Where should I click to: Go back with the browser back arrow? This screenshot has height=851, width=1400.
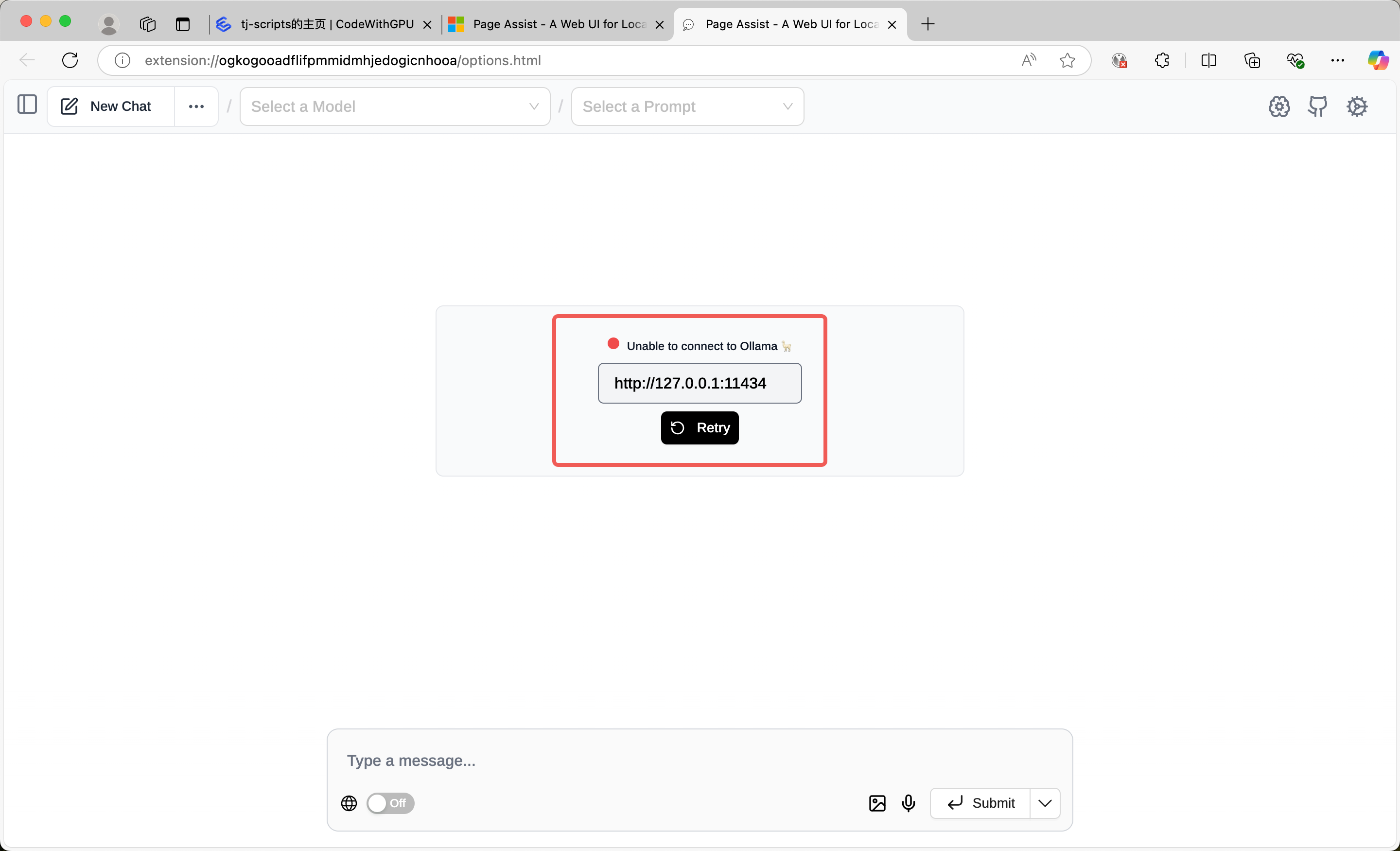click(x=27, y=60)
